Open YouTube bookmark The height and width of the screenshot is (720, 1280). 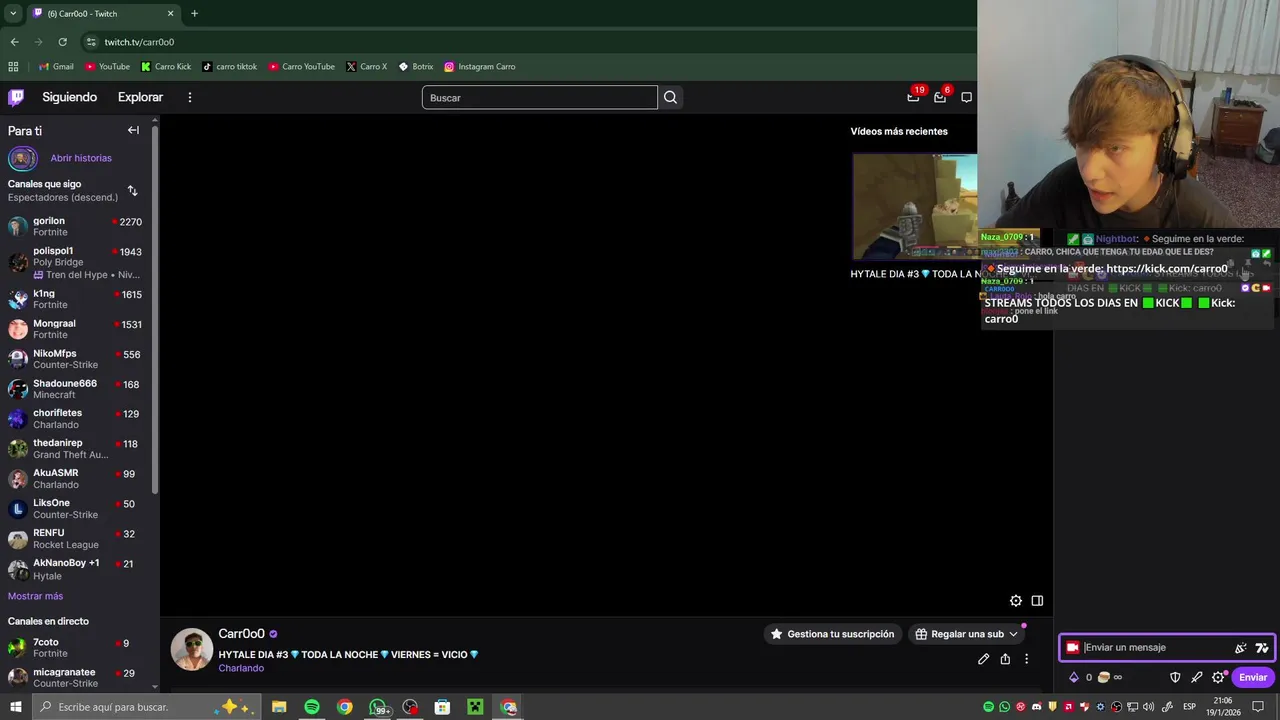[107, 67]
